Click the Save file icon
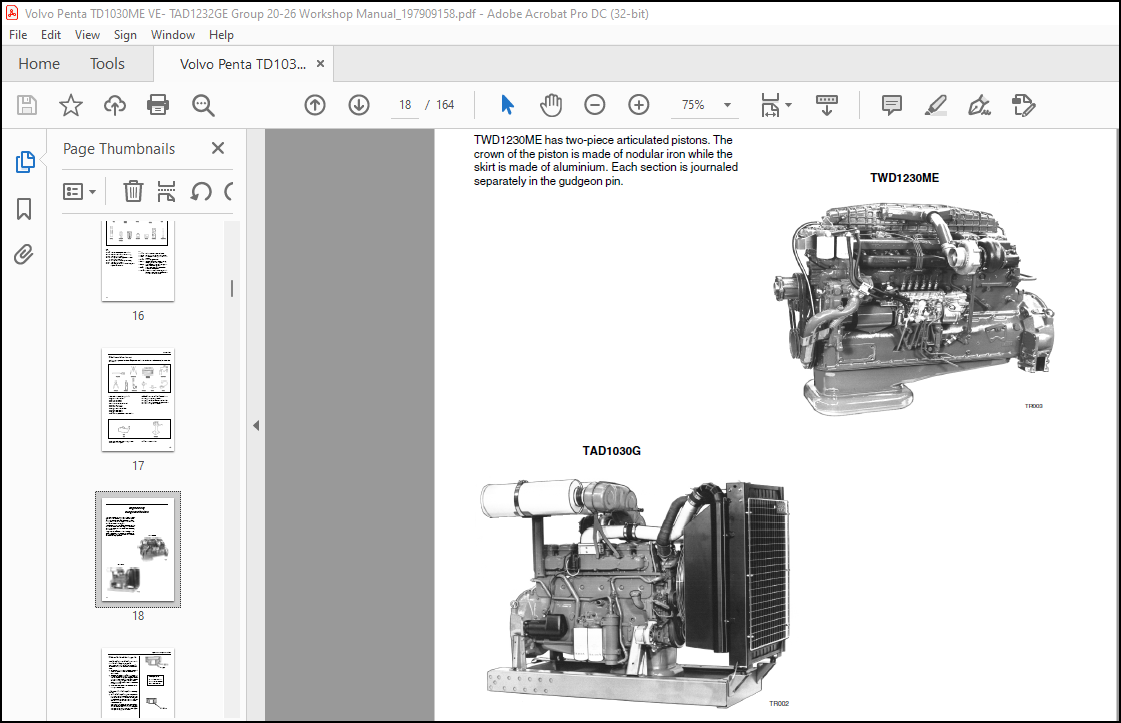Viewport: 1121px width, 723px height. 27,105
